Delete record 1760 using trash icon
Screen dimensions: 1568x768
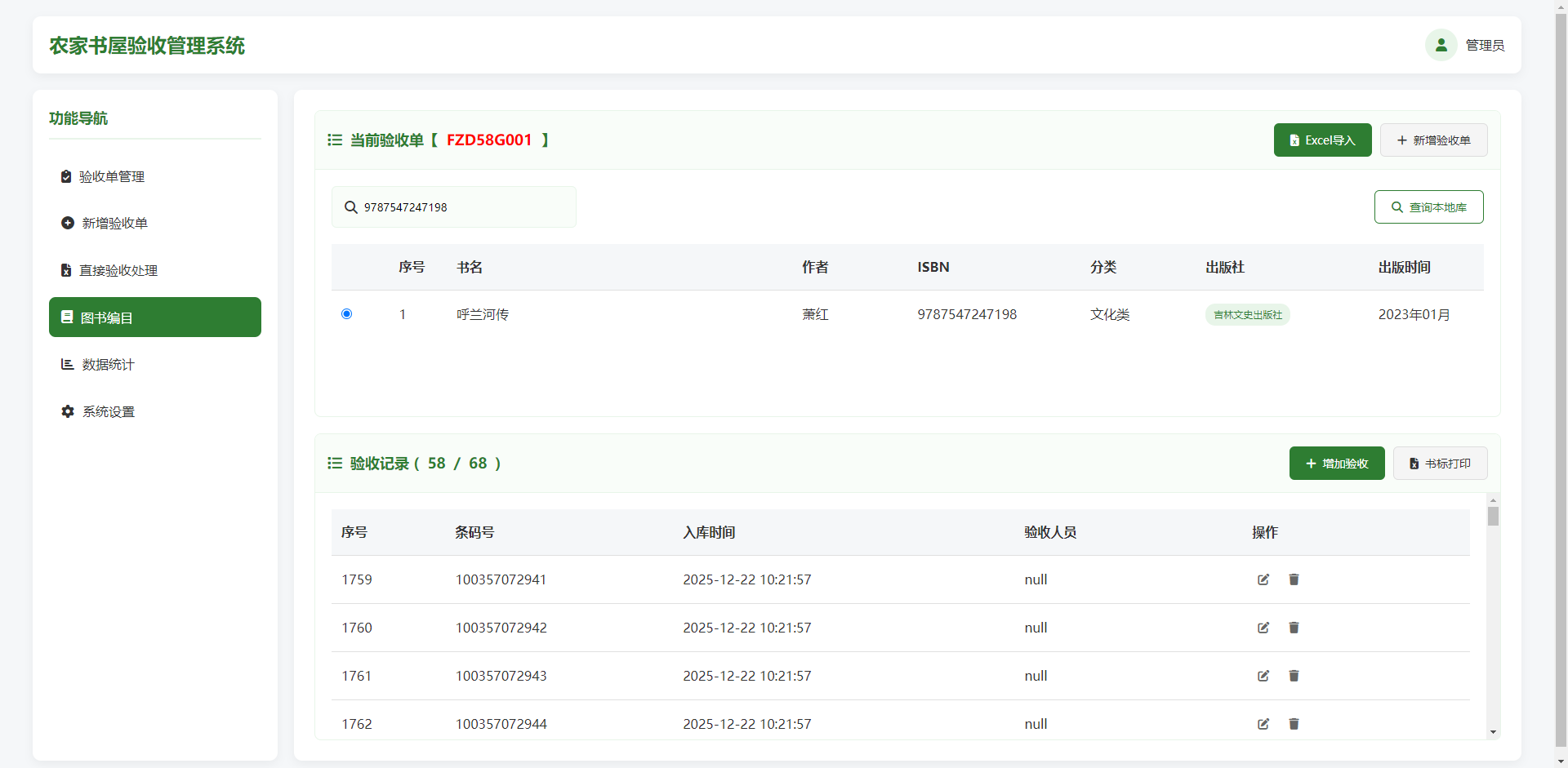1294,628
